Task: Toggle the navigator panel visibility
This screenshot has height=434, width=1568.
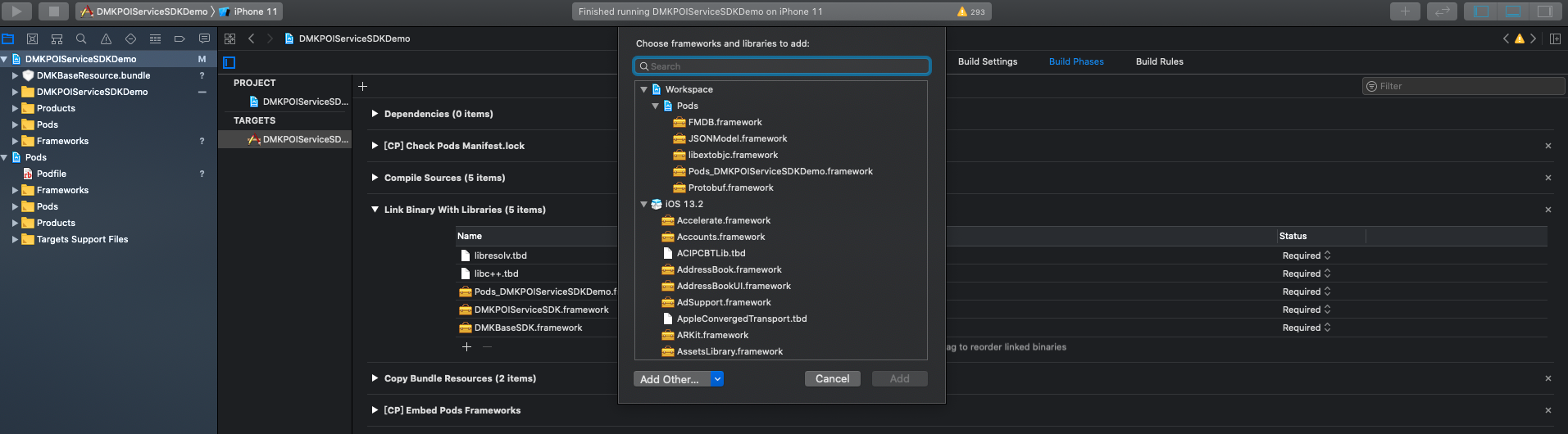Action: click(1481, 11)
